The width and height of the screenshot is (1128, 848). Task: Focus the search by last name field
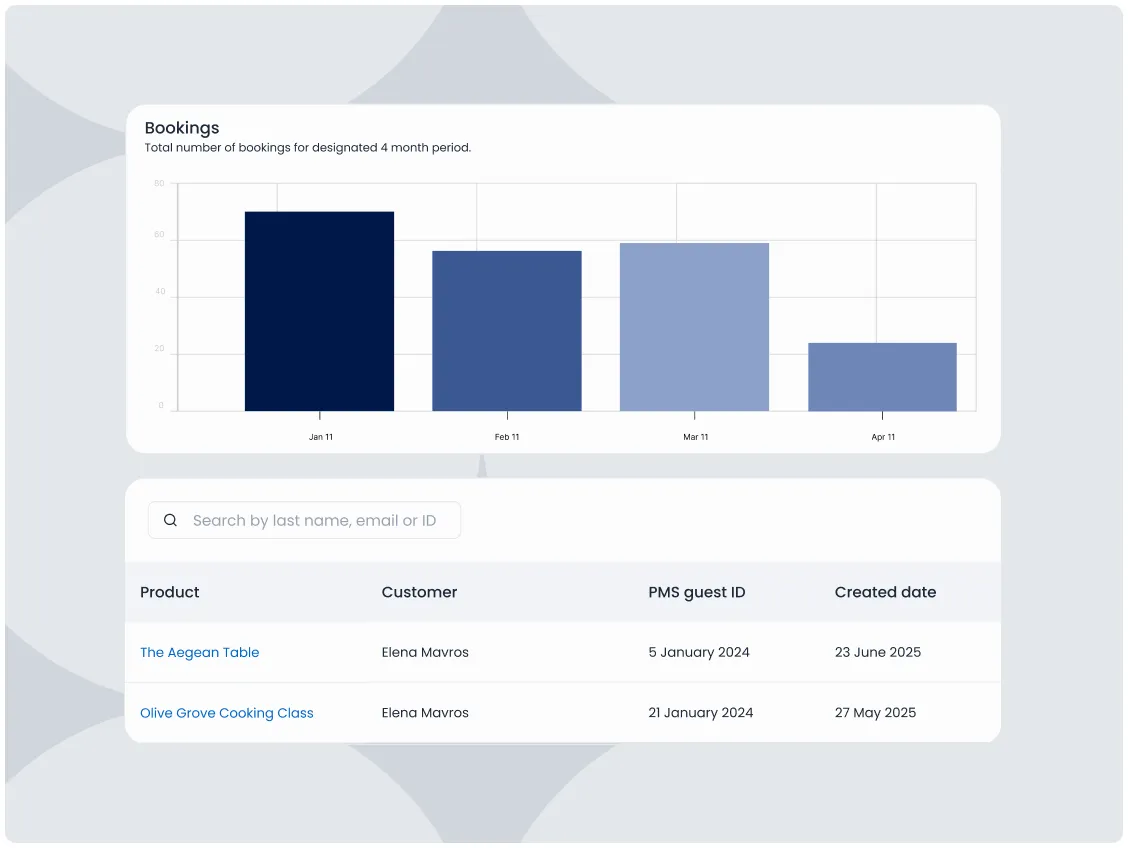304,520
